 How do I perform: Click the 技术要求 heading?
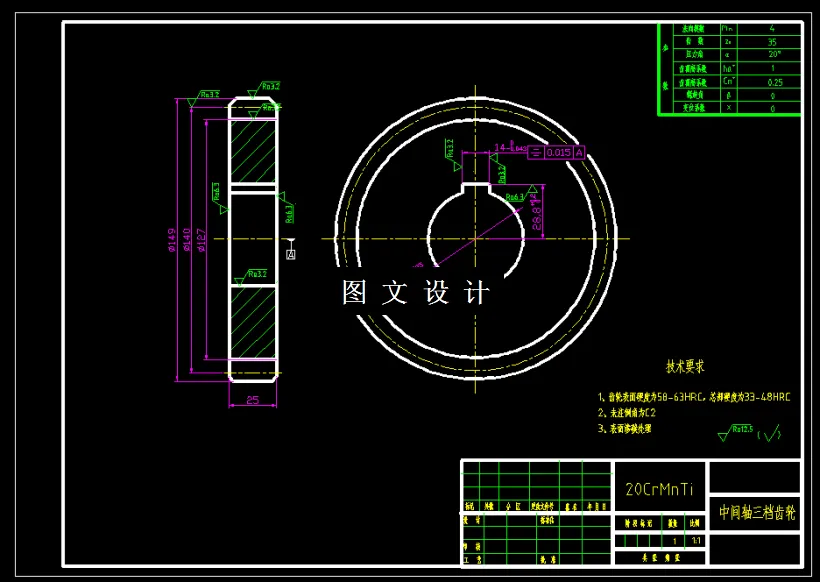pos(685,367)
